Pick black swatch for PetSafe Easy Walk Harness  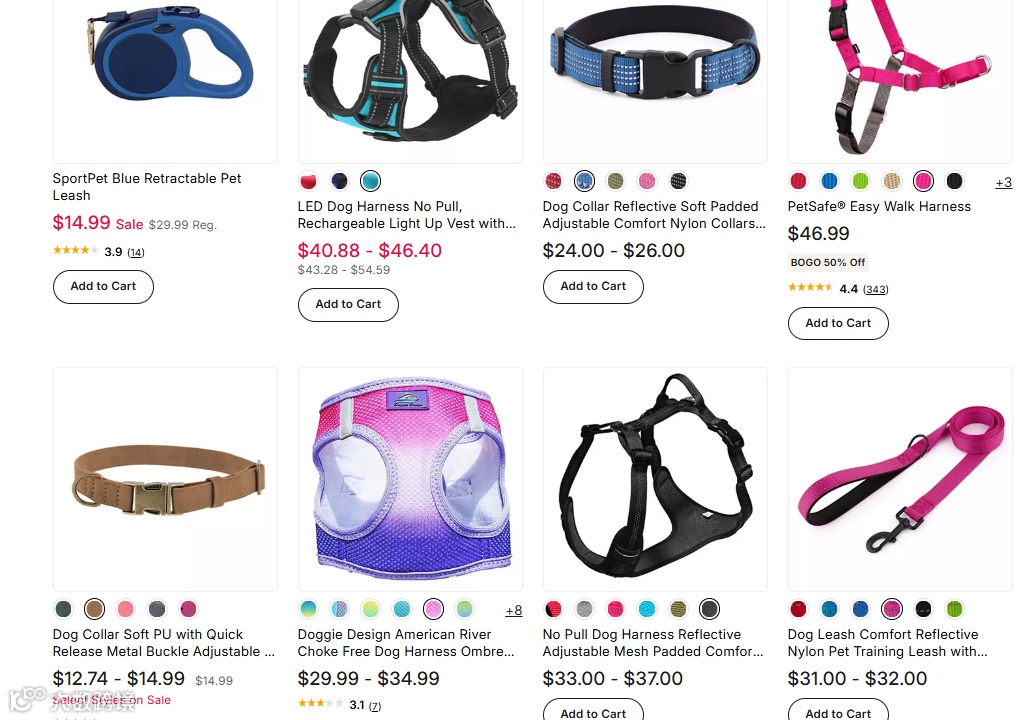(954, 181)
